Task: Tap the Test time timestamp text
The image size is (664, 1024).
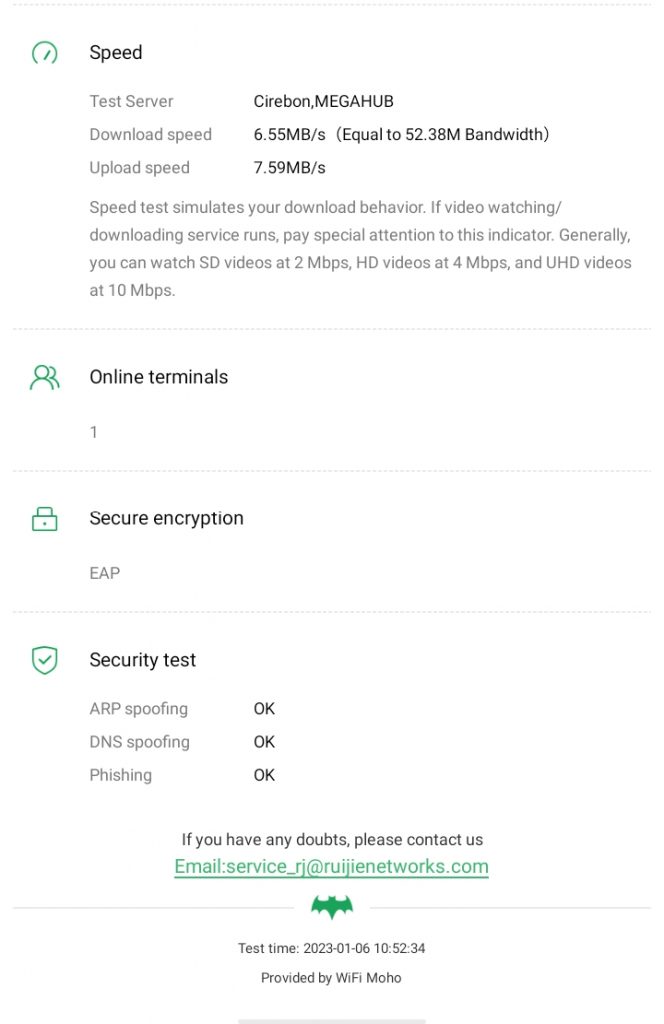Action: click(x=331, y=948)
